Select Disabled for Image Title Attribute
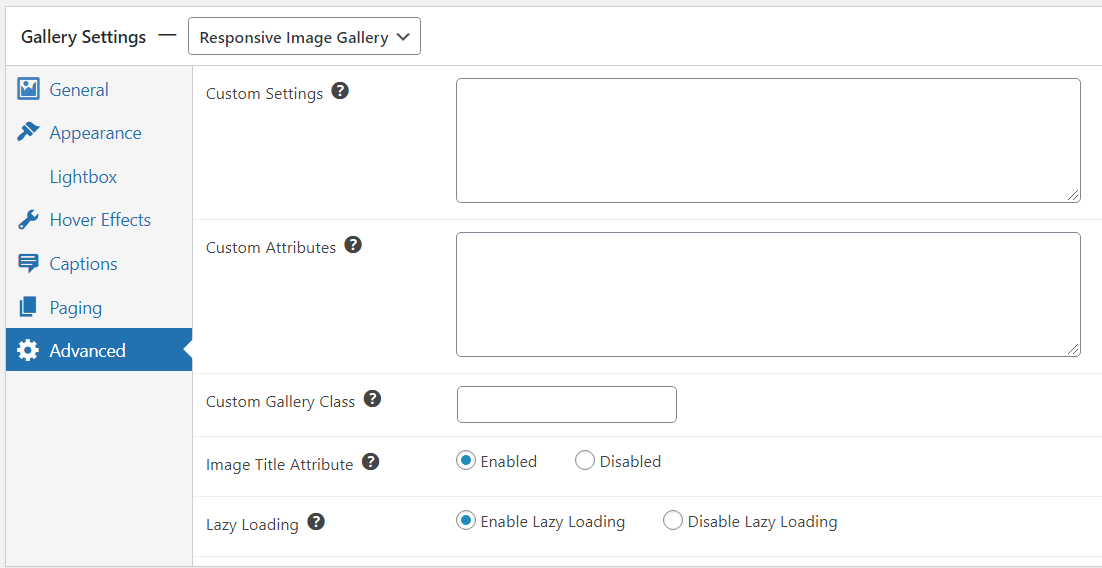The image size is (1102, 568). (x=585, y=461)
